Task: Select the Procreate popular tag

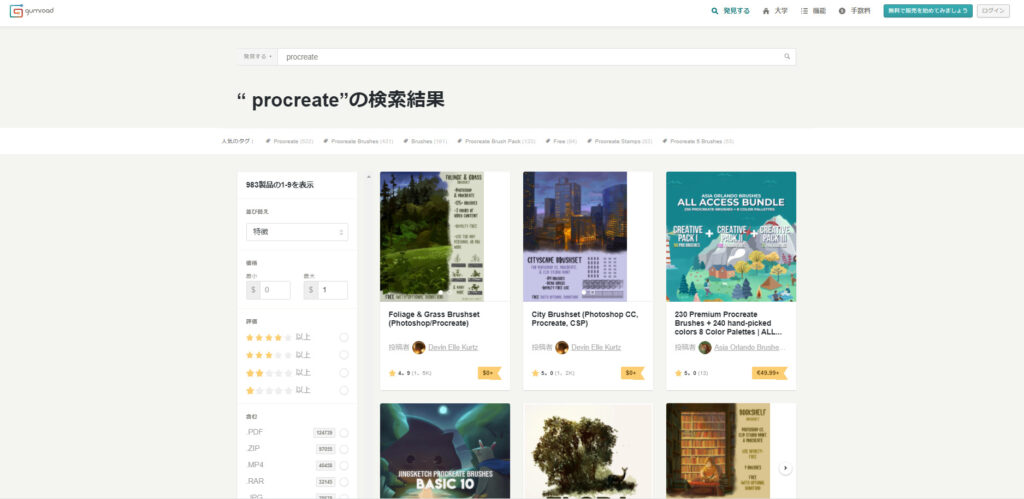Action: pyautogui.click(x=289, y=141)
